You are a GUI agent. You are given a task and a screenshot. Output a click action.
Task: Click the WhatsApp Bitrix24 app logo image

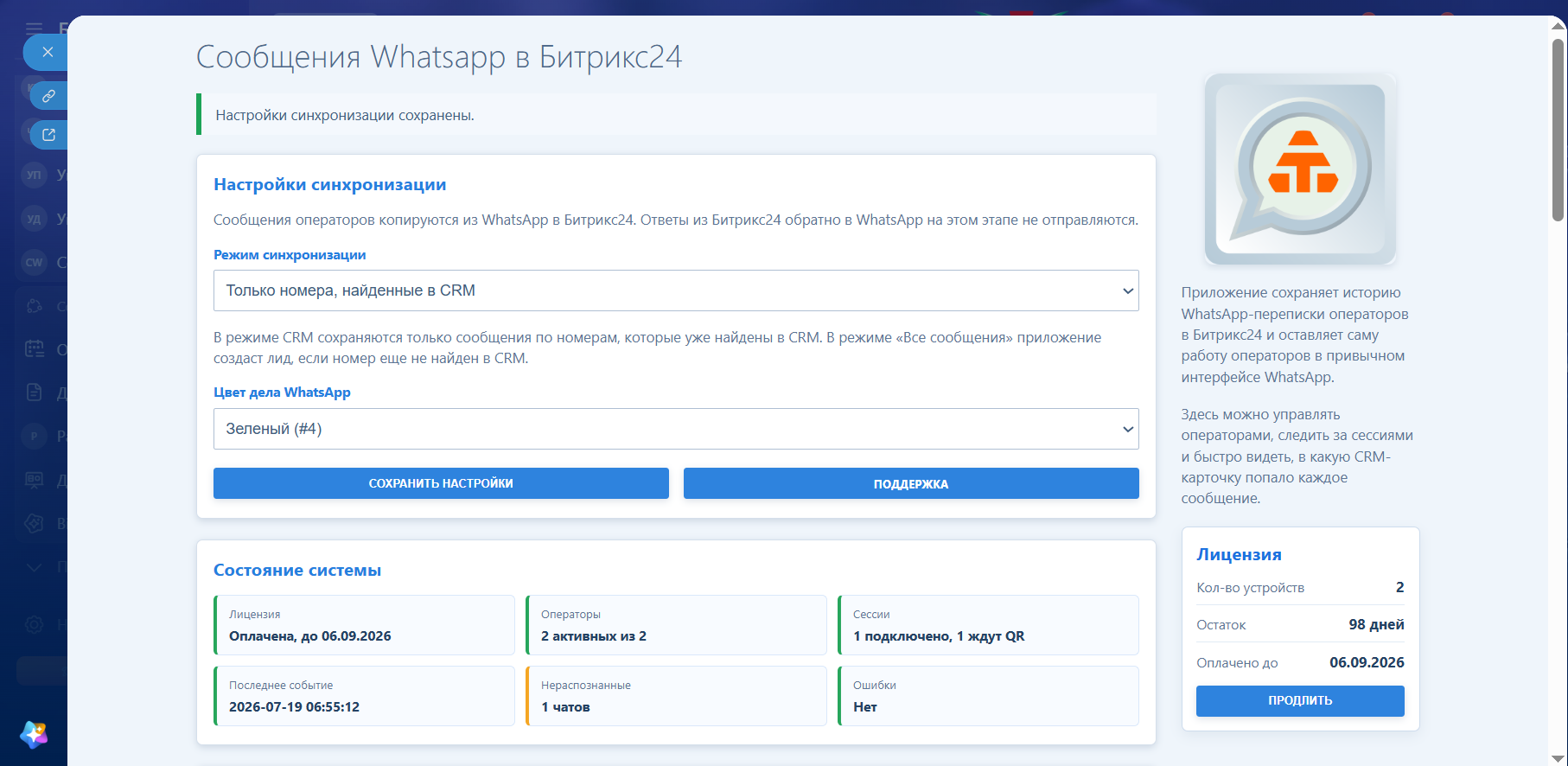pyautogui.click(x=1300, y=169)
